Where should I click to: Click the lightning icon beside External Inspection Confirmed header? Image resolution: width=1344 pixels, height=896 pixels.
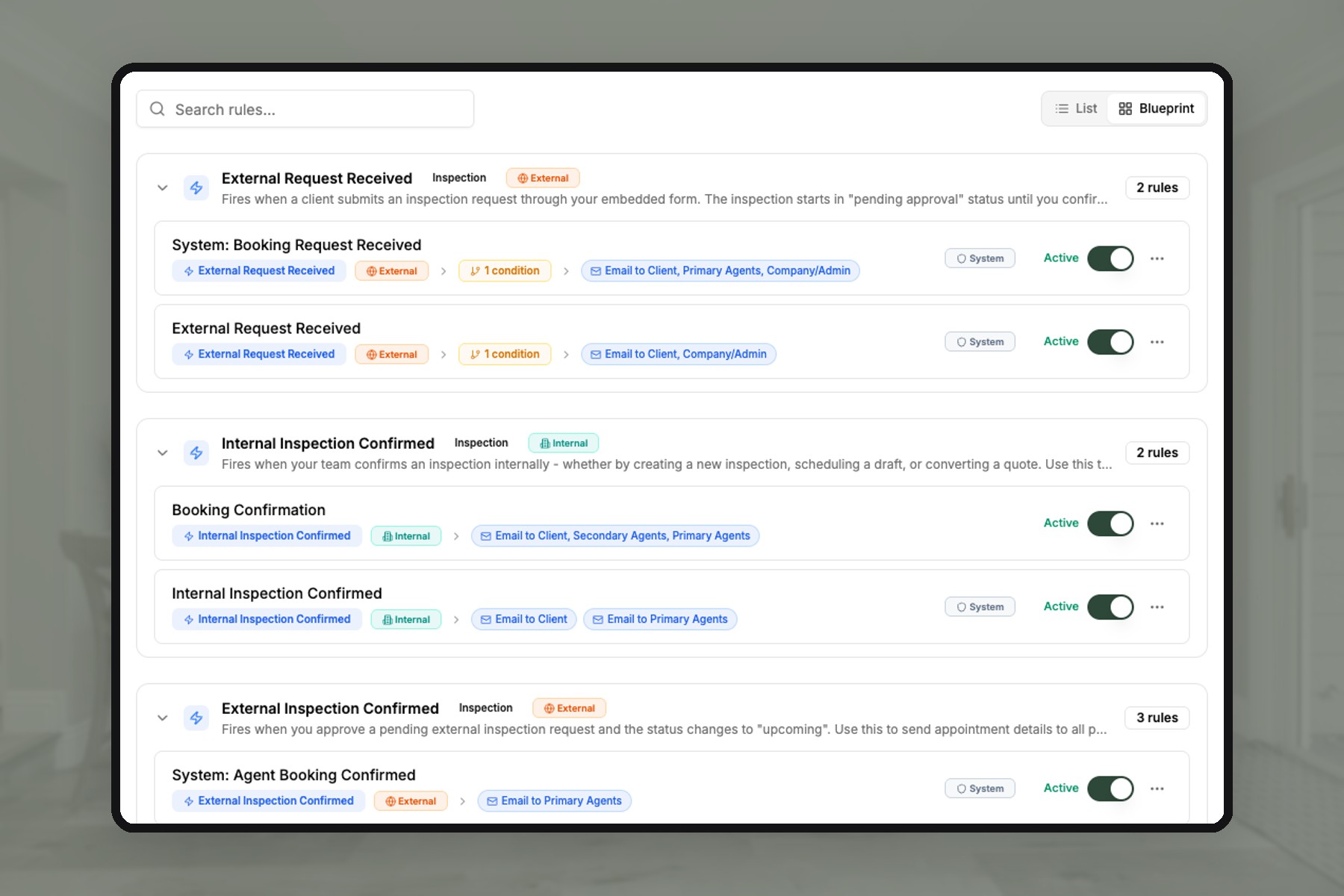(196, 718)
